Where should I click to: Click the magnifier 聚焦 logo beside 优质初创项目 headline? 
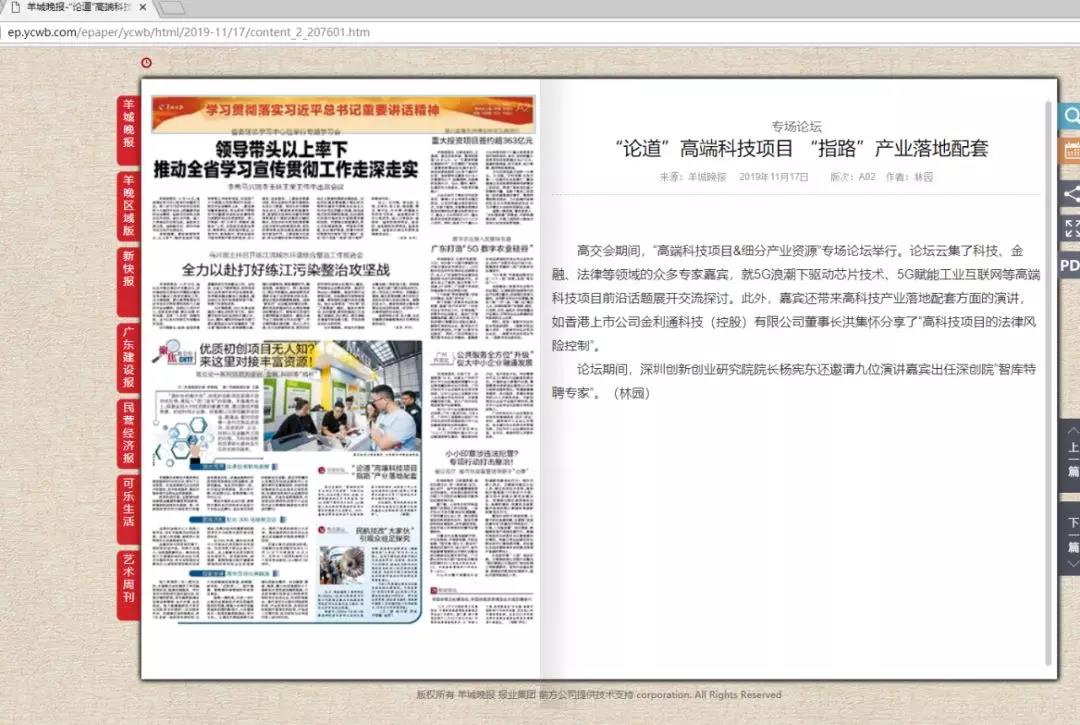point(176,355)
